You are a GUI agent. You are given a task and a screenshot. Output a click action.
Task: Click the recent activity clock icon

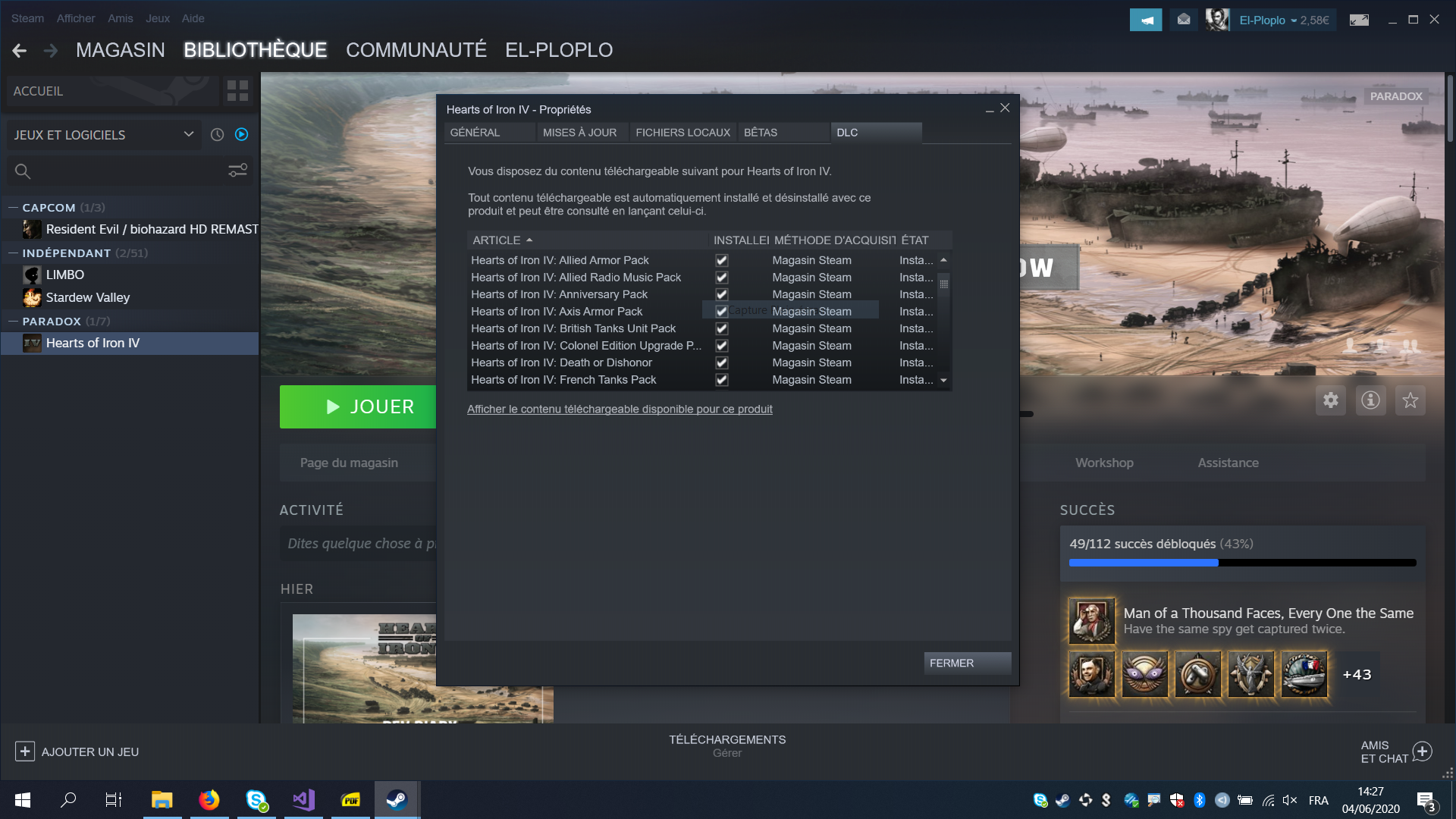[x=217, y=134]
